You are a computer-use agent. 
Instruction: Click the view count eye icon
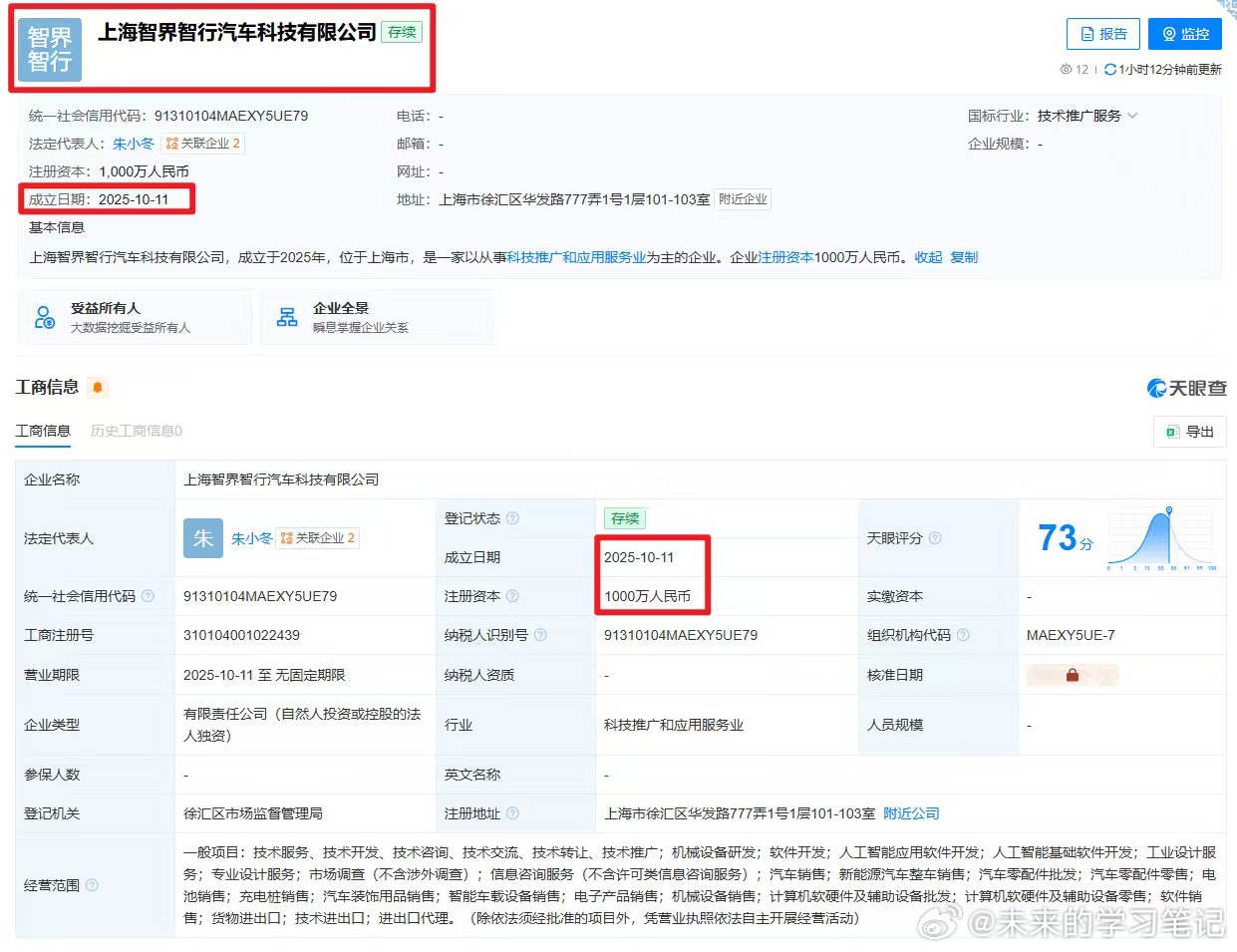pyautogui.click(x=1065, y=69)
